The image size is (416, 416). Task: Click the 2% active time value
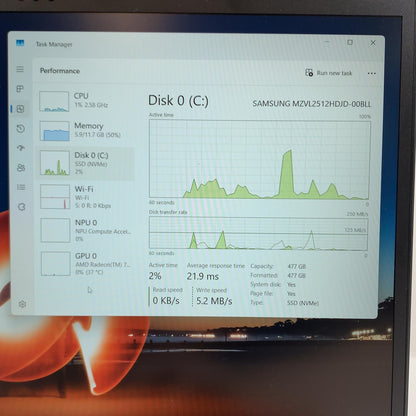[155, 276]
